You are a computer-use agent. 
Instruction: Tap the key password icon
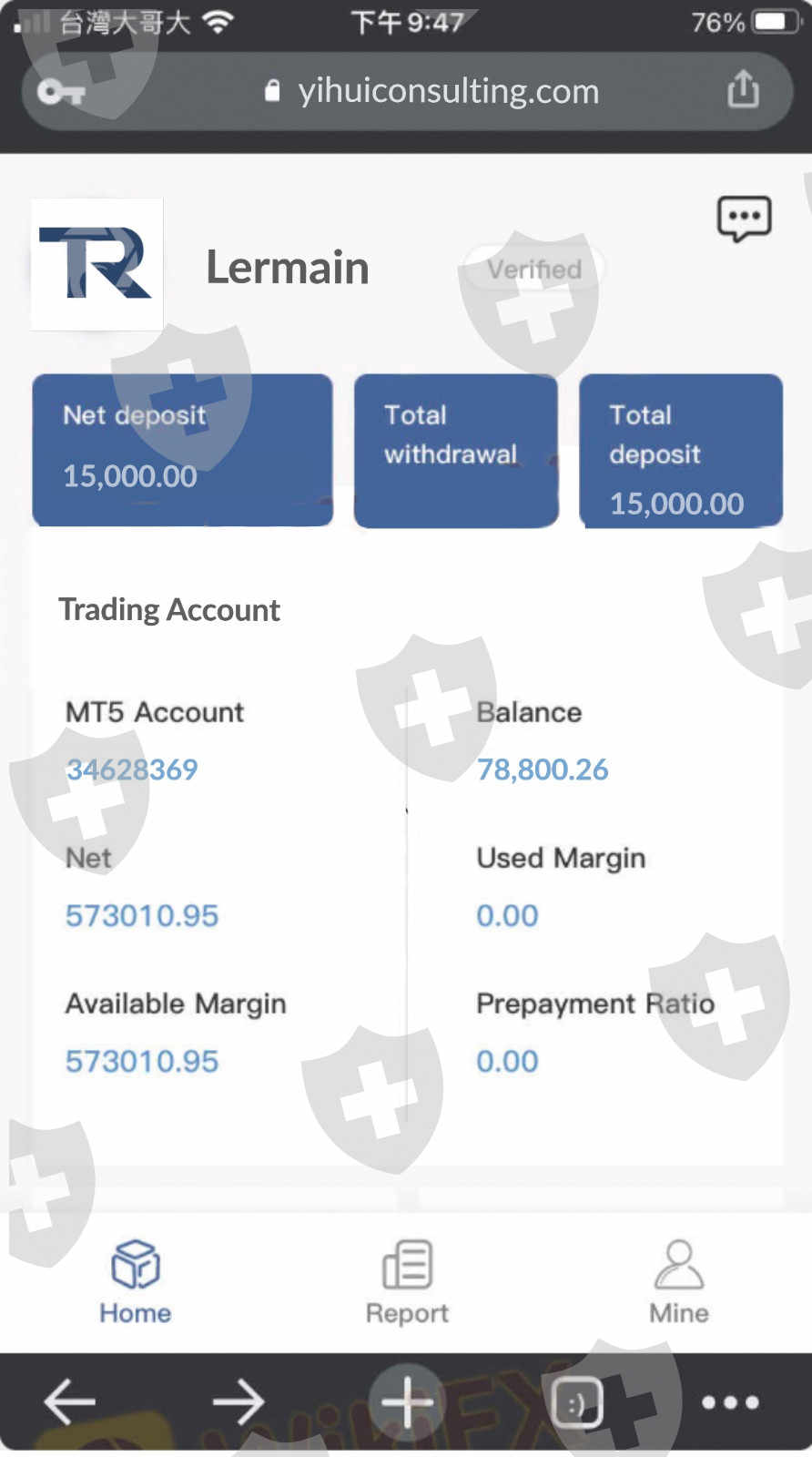coord(61,91)
